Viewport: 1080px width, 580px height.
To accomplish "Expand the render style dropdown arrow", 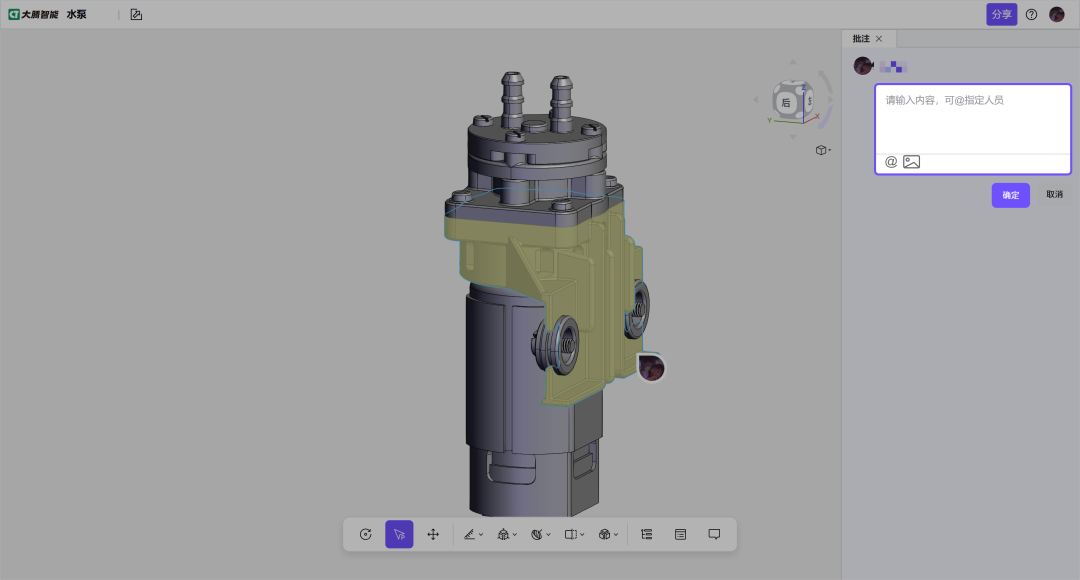I will pos(548,535).
